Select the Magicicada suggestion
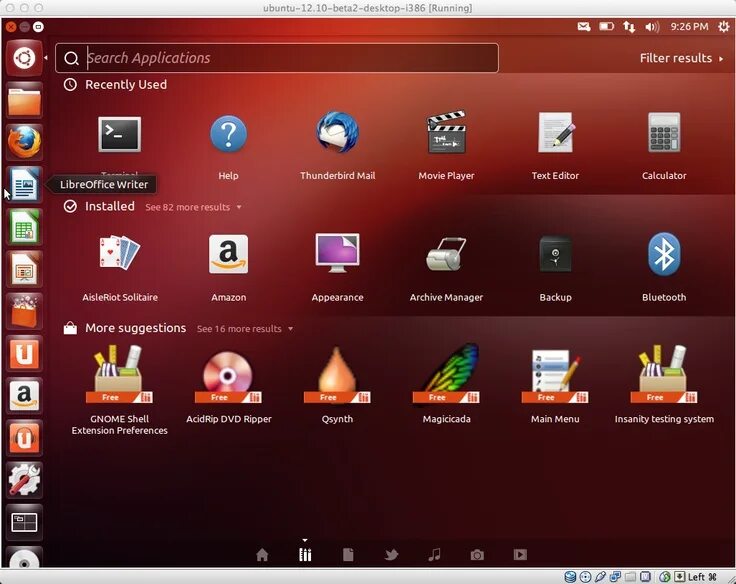 (x=446, y=374)
